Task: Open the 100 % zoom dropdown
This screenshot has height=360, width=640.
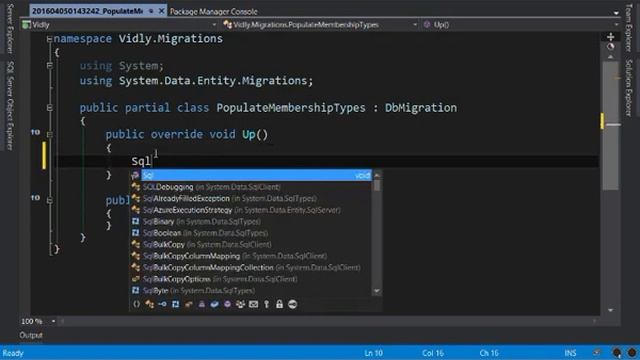Action: coord(53,321)
